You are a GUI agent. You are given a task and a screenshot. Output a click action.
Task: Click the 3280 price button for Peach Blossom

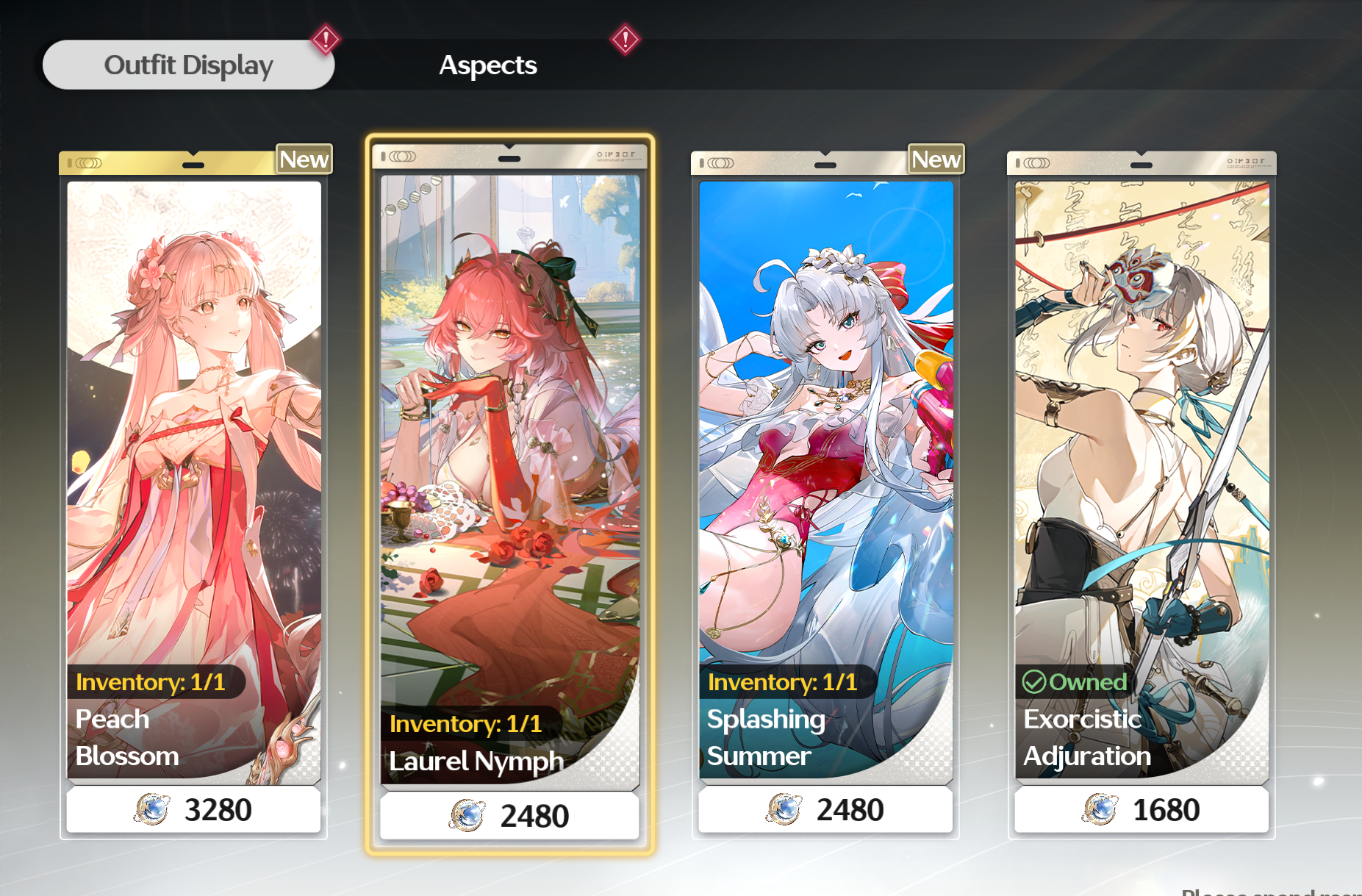click(x=194, y=810)
